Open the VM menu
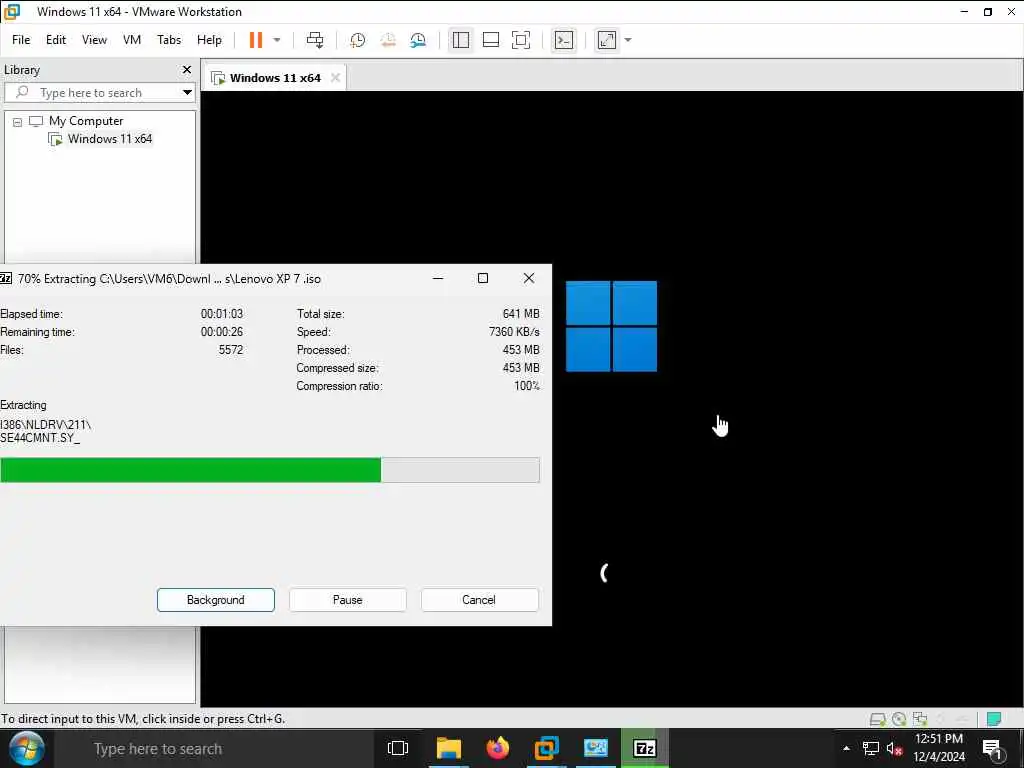 (x=132, y=40)
